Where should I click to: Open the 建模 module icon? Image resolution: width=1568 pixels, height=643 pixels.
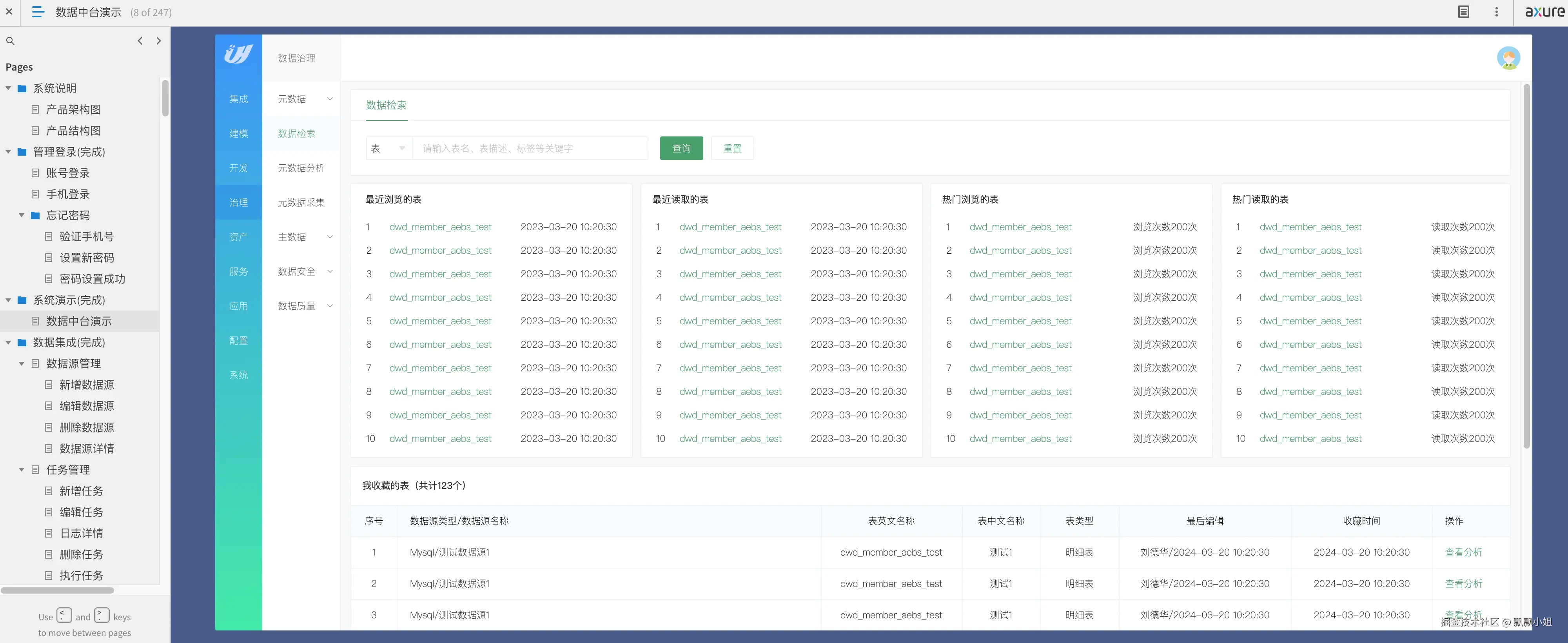click(x=238, y=133)
